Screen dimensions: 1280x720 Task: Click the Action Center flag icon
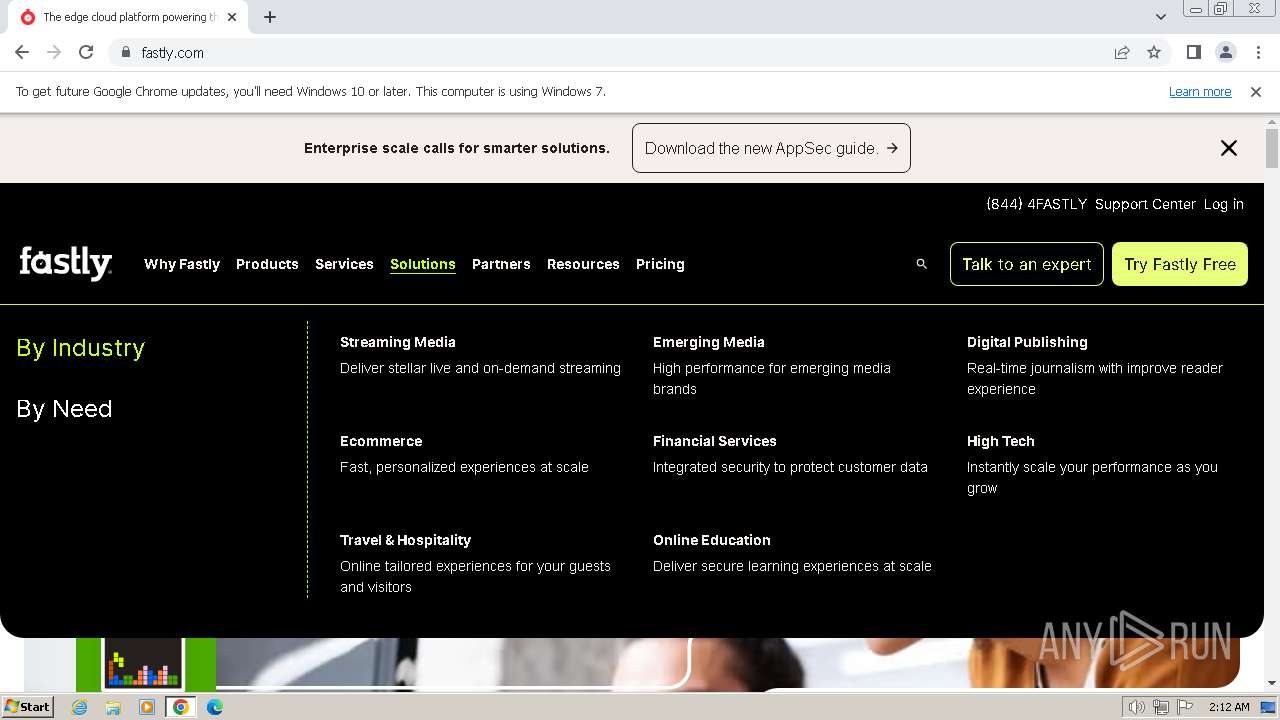click(x=1184, y=707)
